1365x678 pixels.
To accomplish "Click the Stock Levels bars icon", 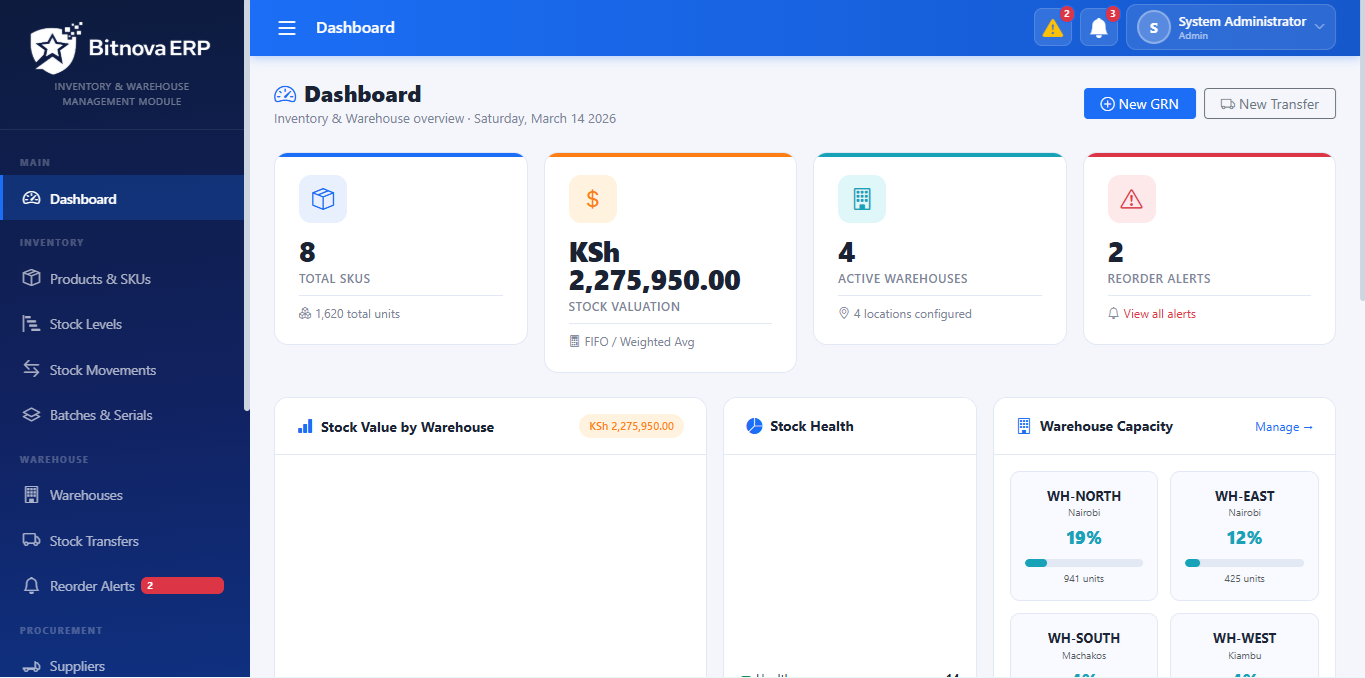I will click(x=31, y=324).
